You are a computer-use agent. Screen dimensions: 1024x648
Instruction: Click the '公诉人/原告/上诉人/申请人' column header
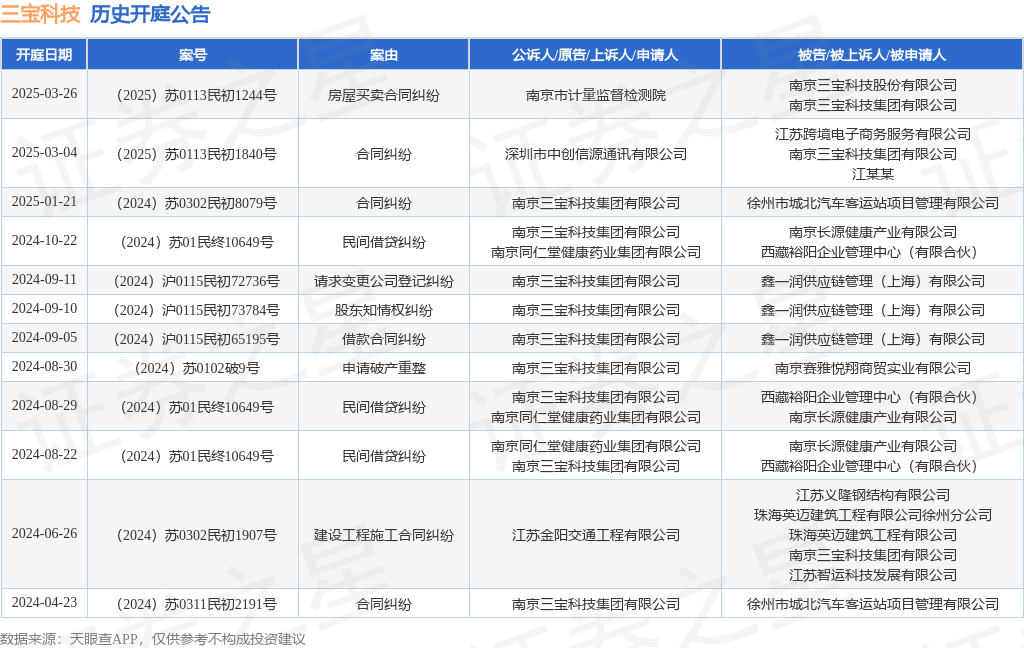(595, 55)
